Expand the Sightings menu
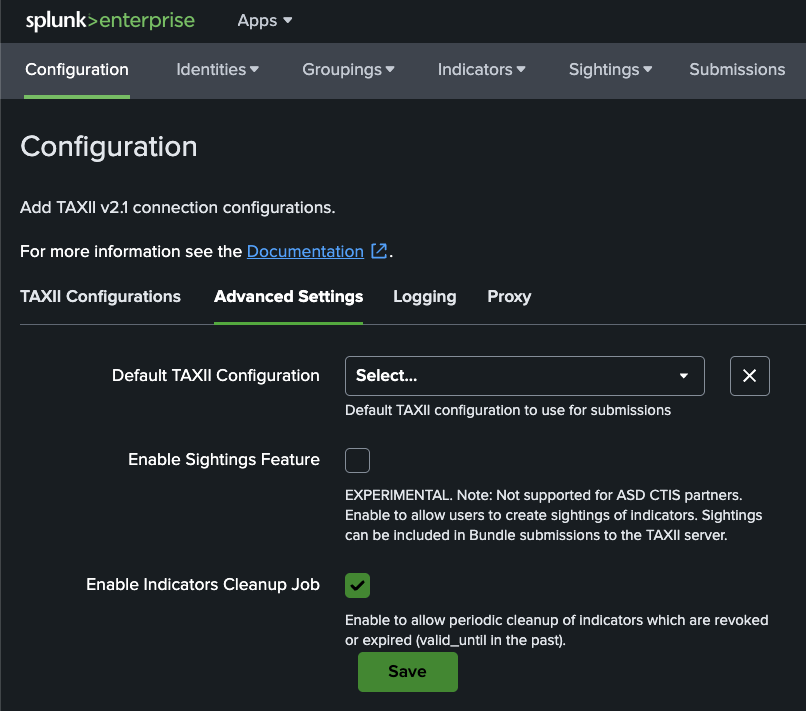The image size is (806, 711). tap(610, 69)
